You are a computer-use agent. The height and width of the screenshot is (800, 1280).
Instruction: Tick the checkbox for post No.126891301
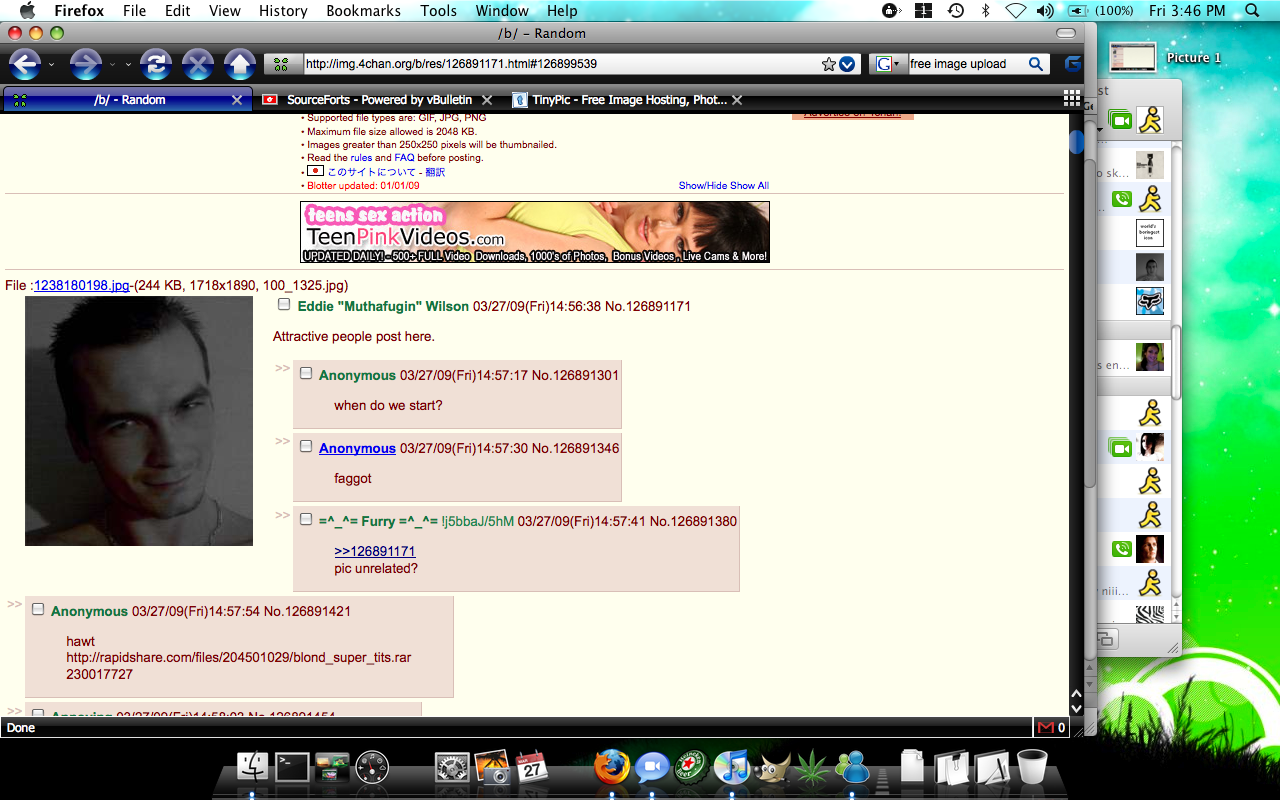click(x=306, y=374)
